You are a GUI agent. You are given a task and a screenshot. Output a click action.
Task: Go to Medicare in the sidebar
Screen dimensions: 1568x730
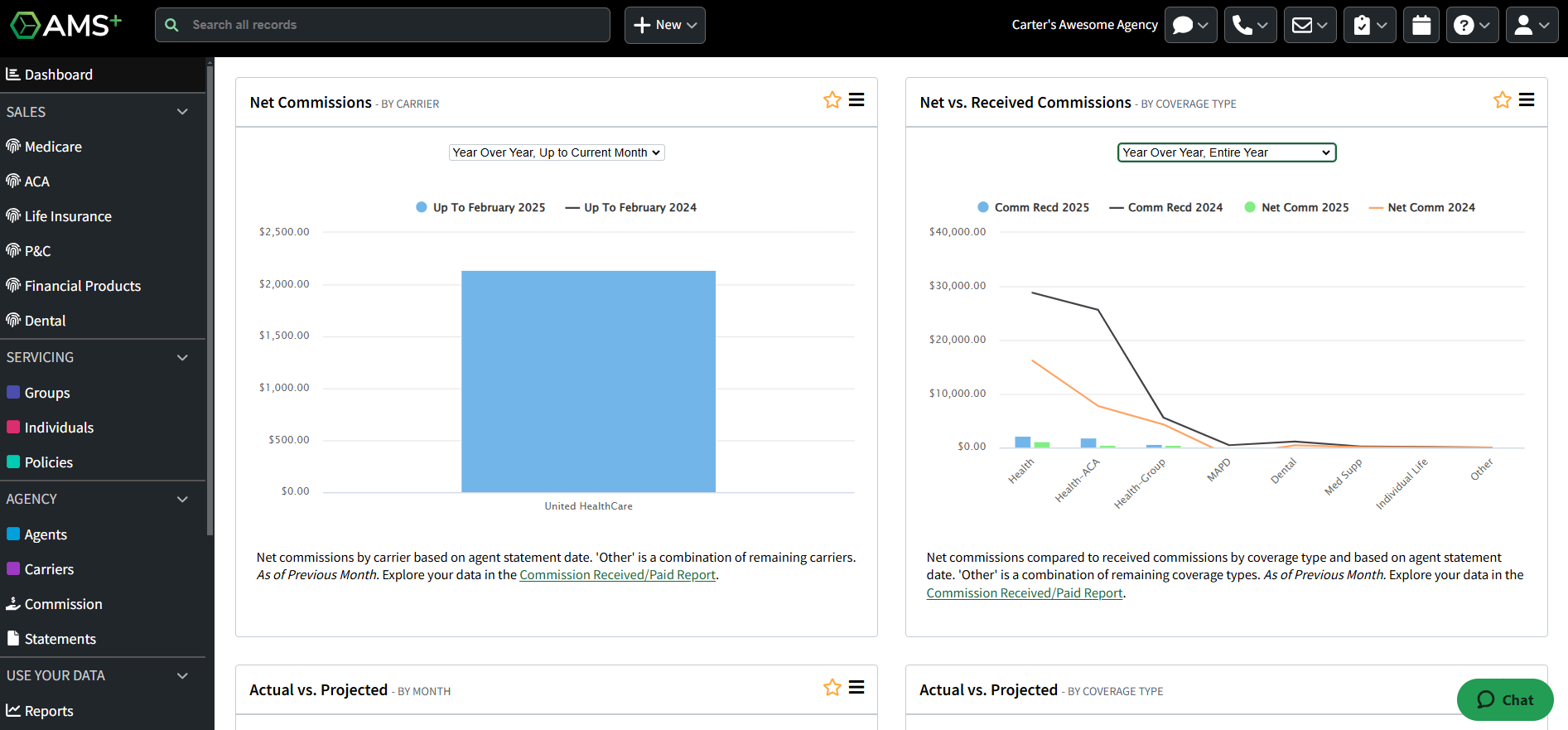pyautogui.click(x=53, y=147)
